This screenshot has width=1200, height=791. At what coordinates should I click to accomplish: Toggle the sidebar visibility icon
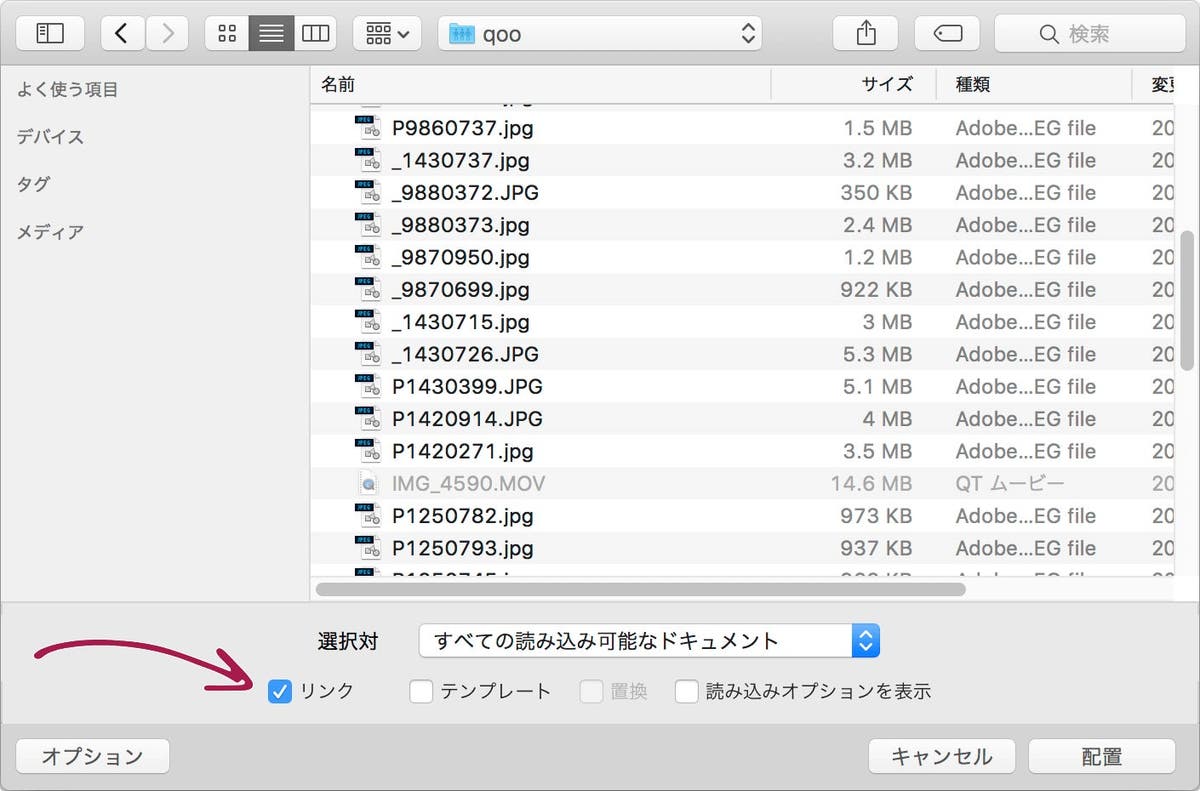pyautogui.click(x=50, y=33)
